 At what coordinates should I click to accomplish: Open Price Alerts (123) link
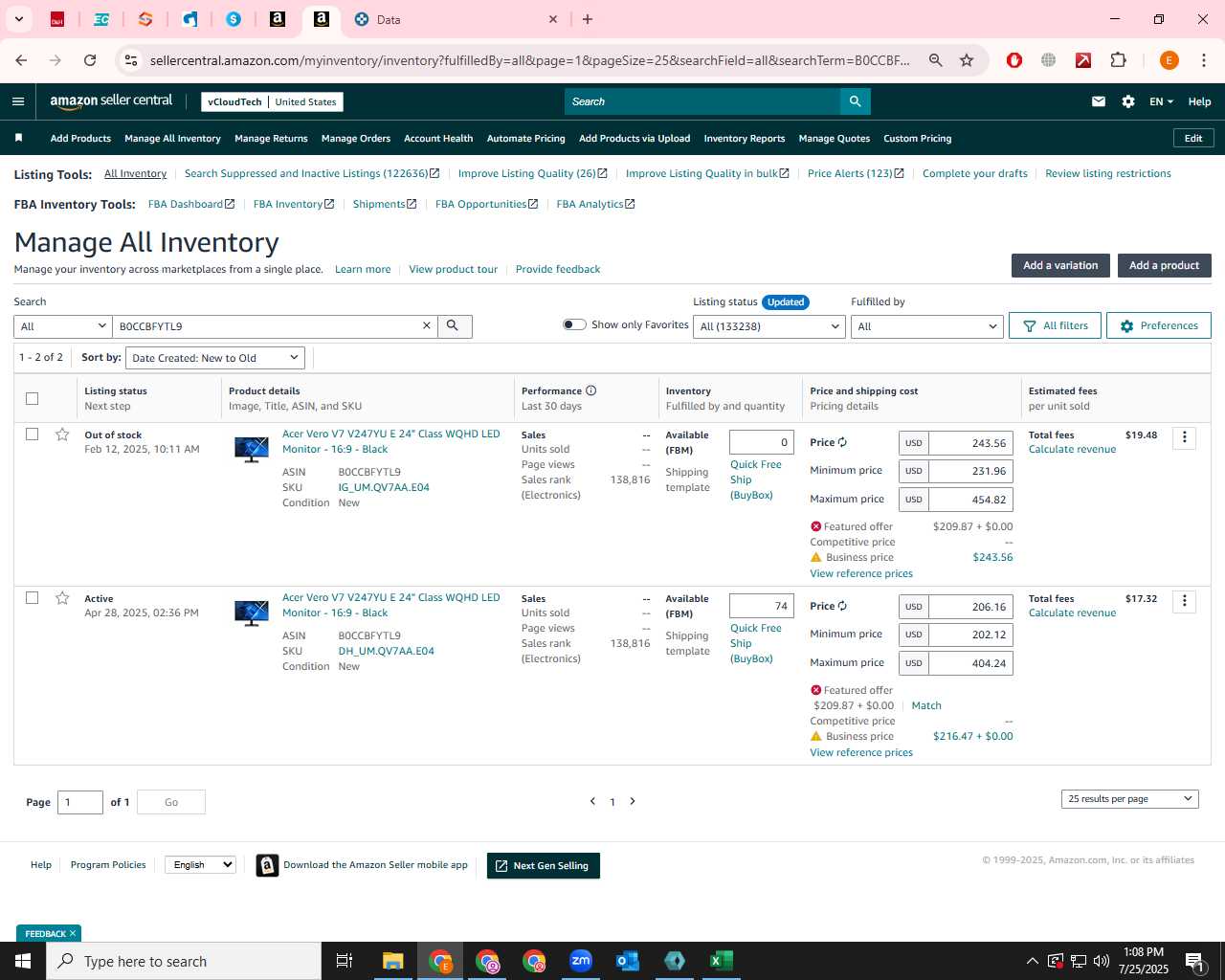[856, 173]
